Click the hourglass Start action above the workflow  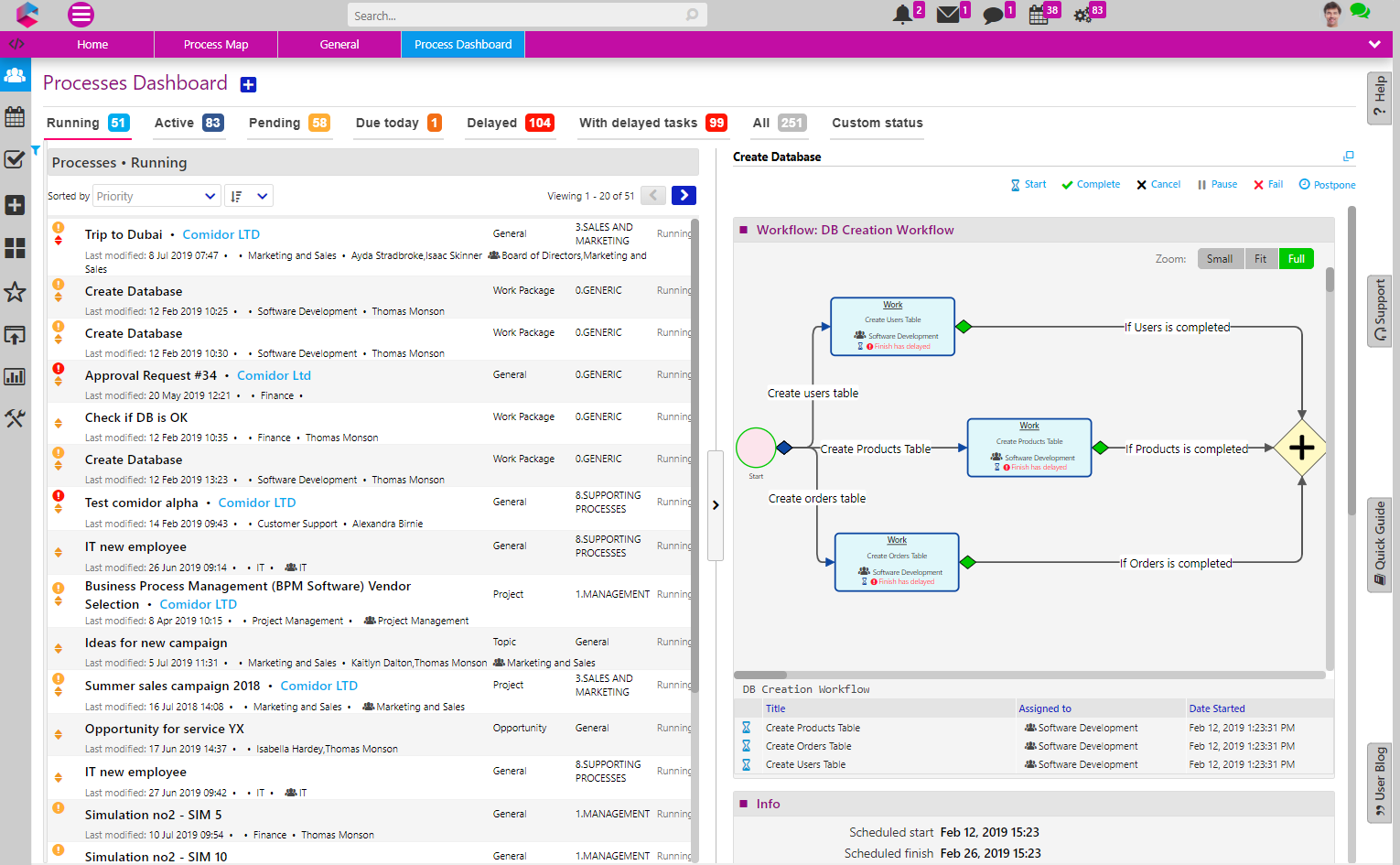[x=1028, y=184]
